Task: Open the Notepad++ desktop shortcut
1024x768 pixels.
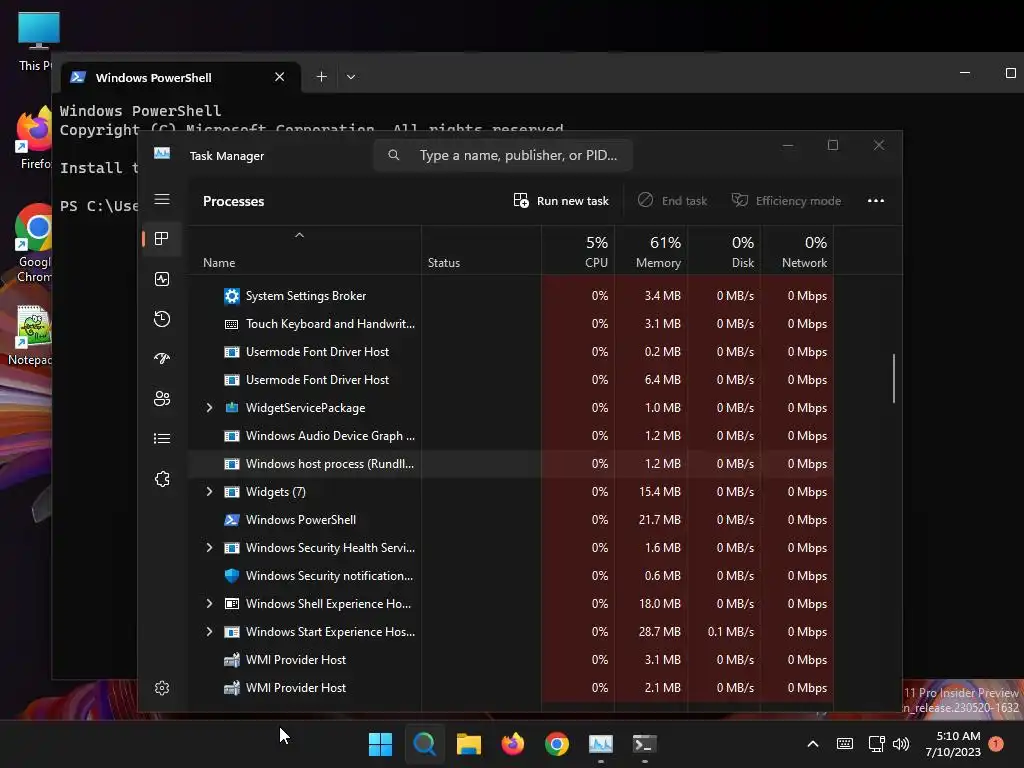Action: (x=30, y=334)
